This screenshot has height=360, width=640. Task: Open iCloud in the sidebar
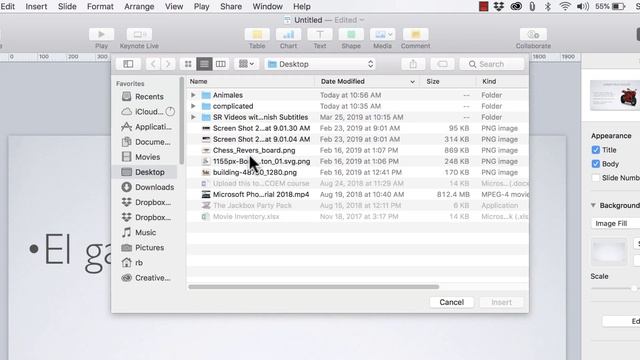[148, 112]
